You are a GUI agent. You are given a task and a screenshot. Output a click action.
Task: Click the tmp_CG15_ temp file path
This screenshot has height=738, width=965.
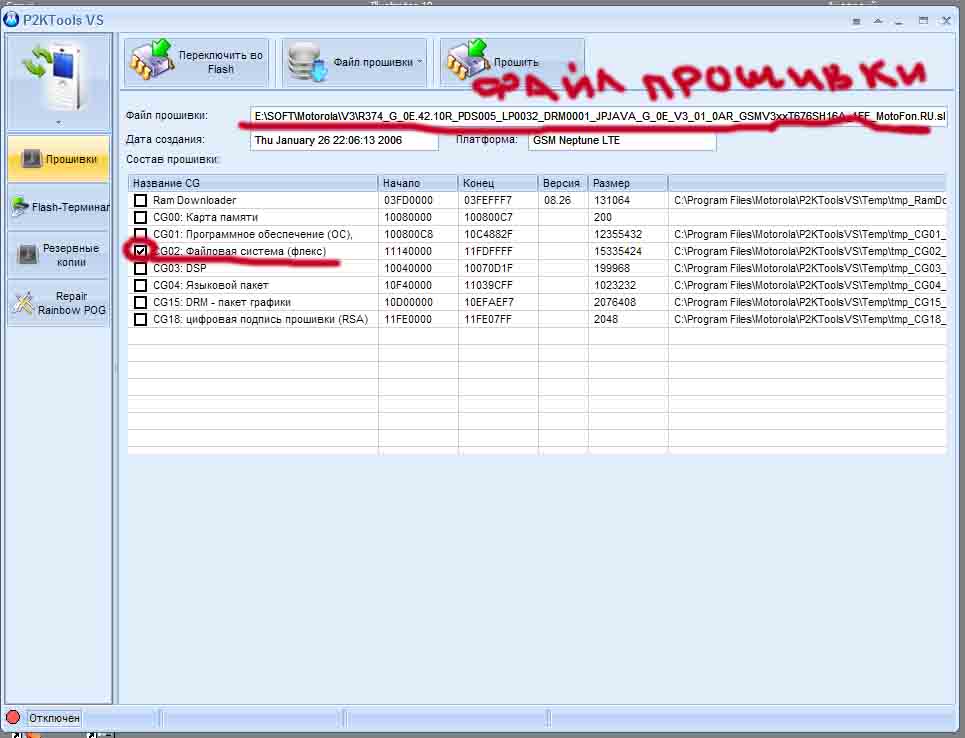tap(810, 302)
